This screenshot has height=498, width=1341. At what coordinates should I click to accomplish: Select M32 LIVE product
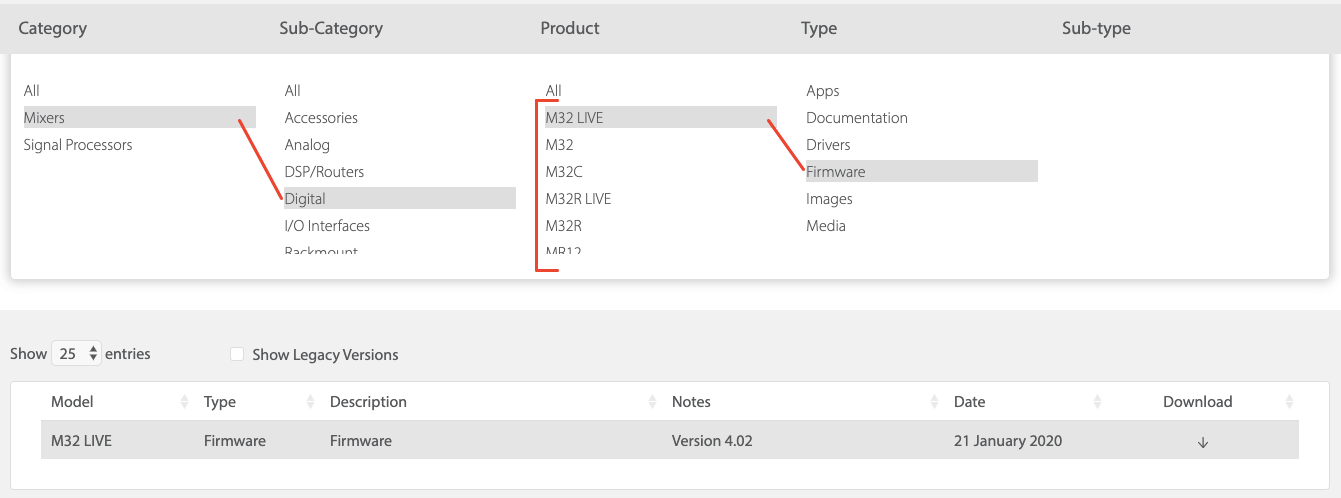click(661, 118)
